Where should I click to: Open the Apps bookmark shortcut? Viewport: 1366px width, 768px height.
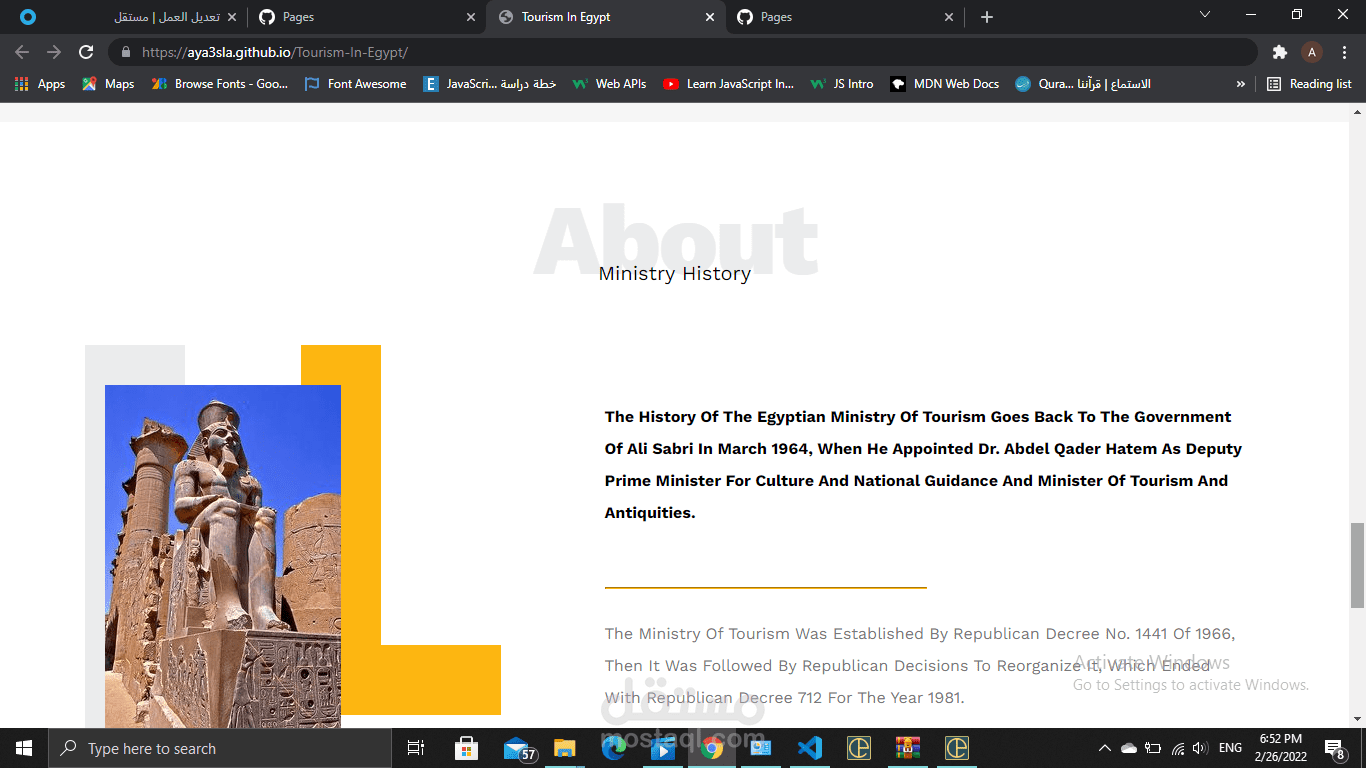40,84
